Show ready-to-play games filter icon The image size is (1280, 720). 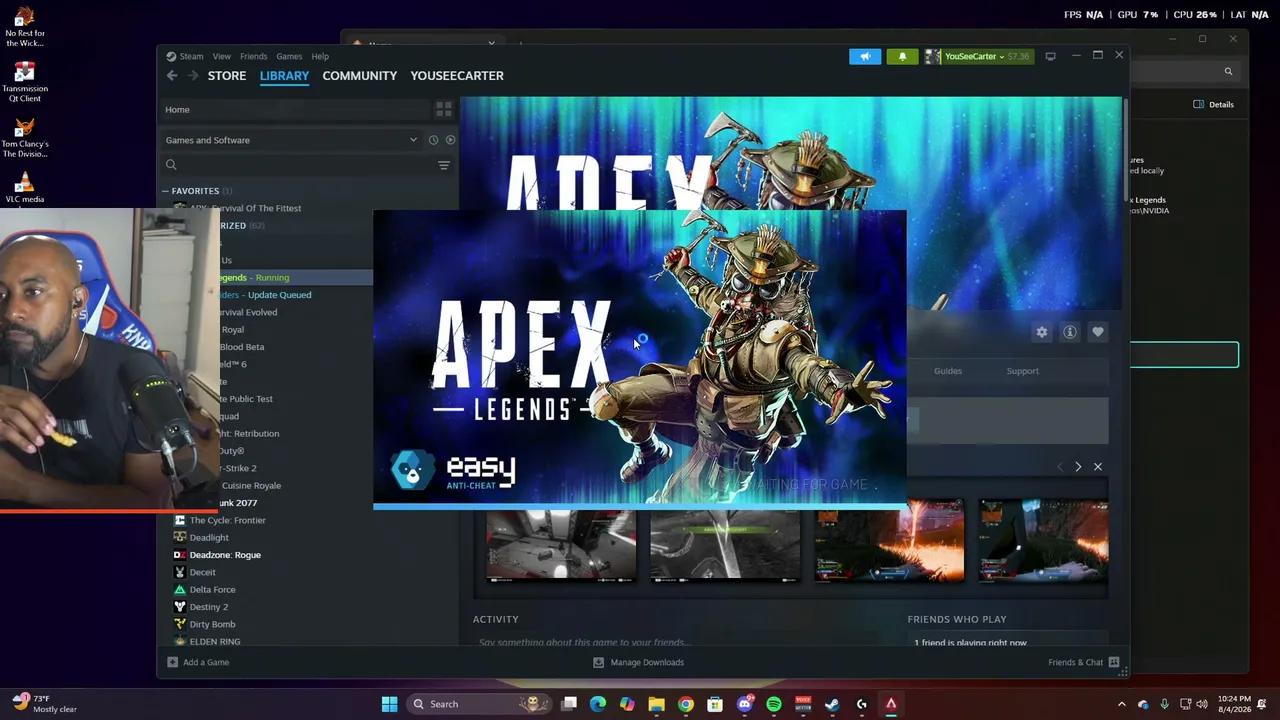(450, 140)
